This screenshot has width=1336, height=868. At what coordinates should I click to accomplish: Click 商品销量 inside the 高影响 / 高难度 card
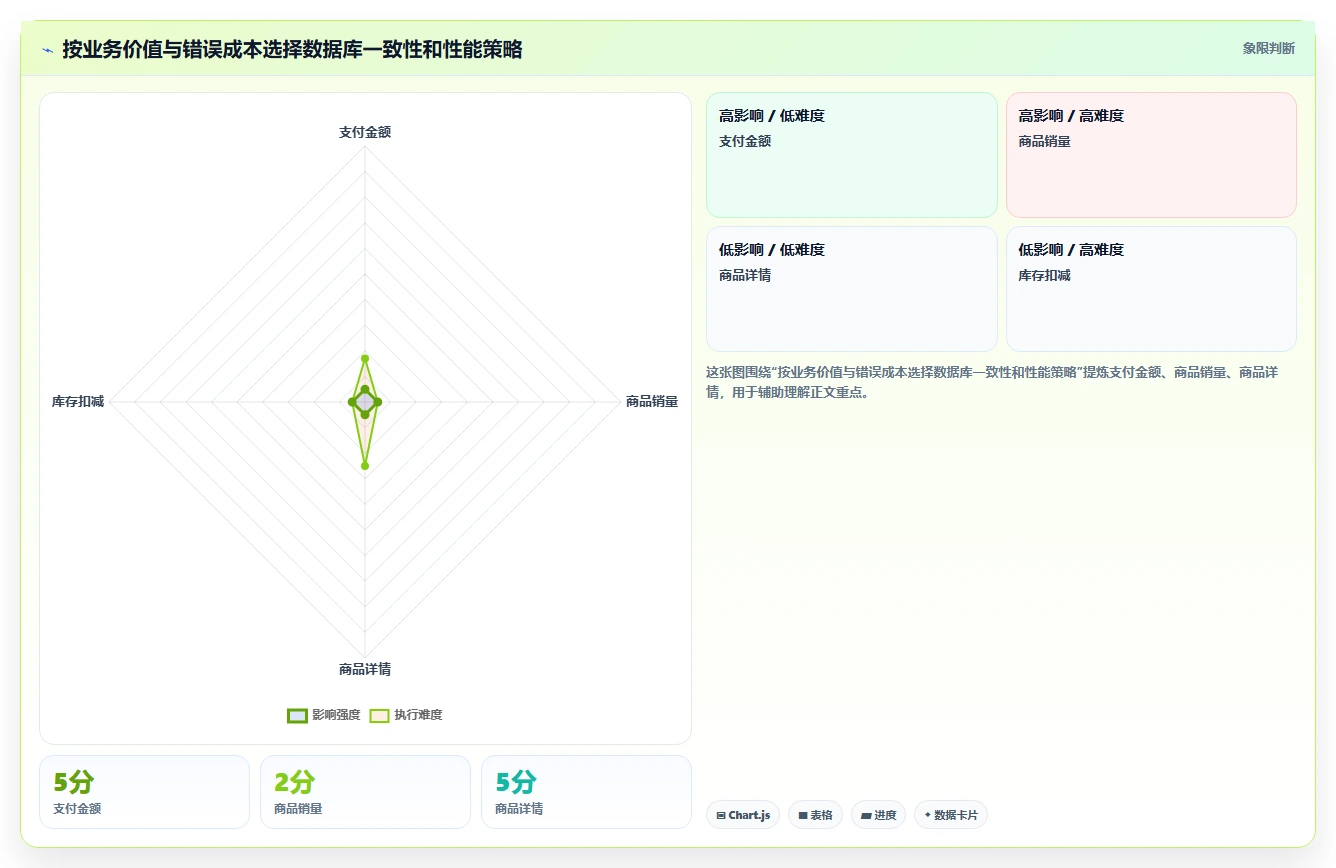[x=1045, y=141]
